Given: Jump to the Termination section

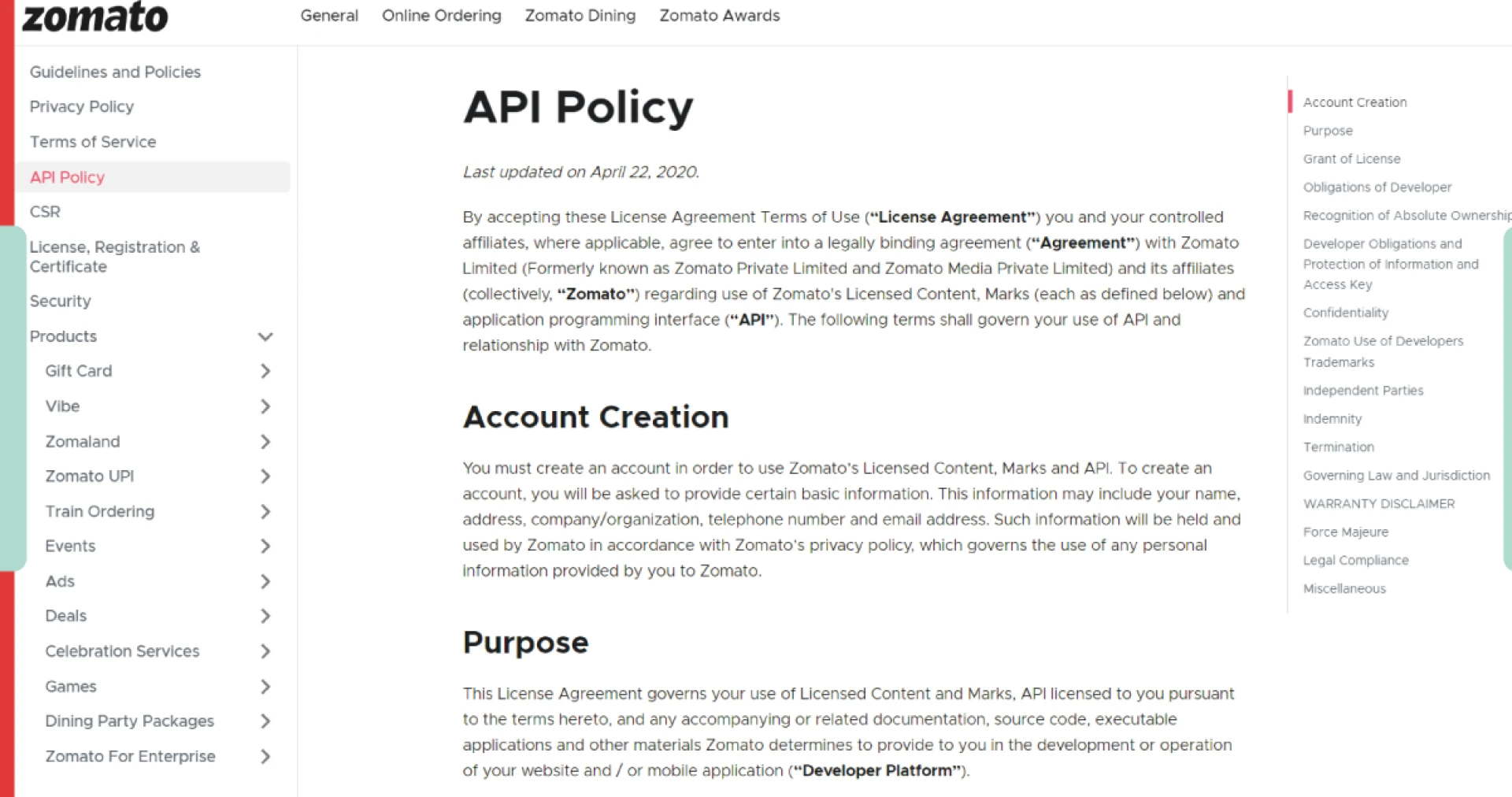Looking at the screenshot, I should tap(1338, 447).
